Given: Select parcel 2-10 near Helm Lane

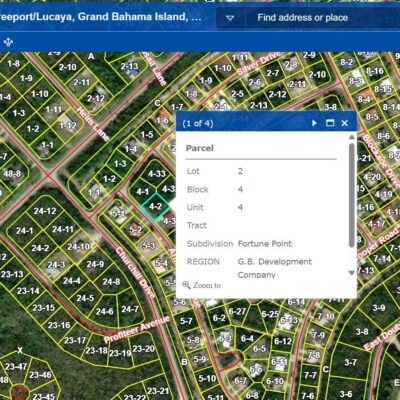Looking at the screenshot, I should [x=68, y=67].
